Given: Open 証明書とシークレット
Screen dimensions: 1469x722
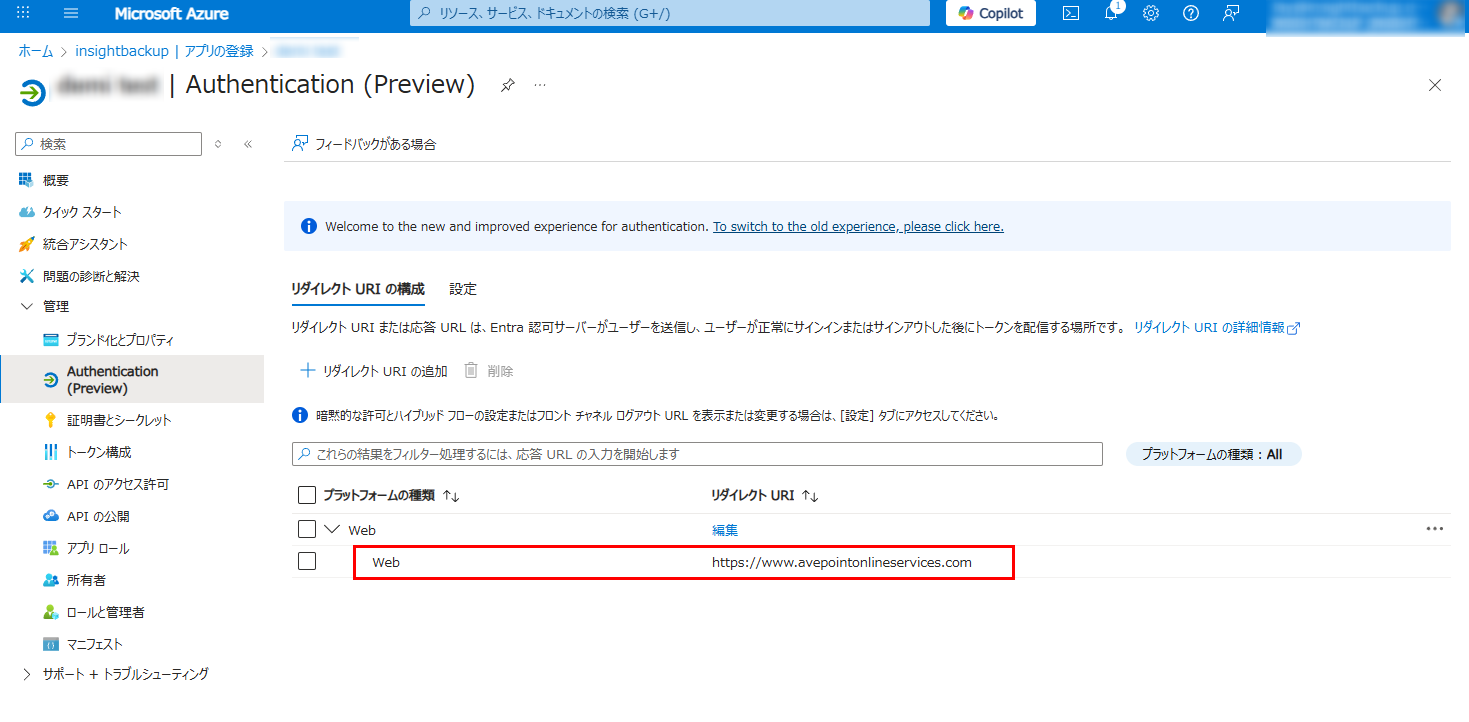Looking at the screenshot, I should click(x=119, y=420).
